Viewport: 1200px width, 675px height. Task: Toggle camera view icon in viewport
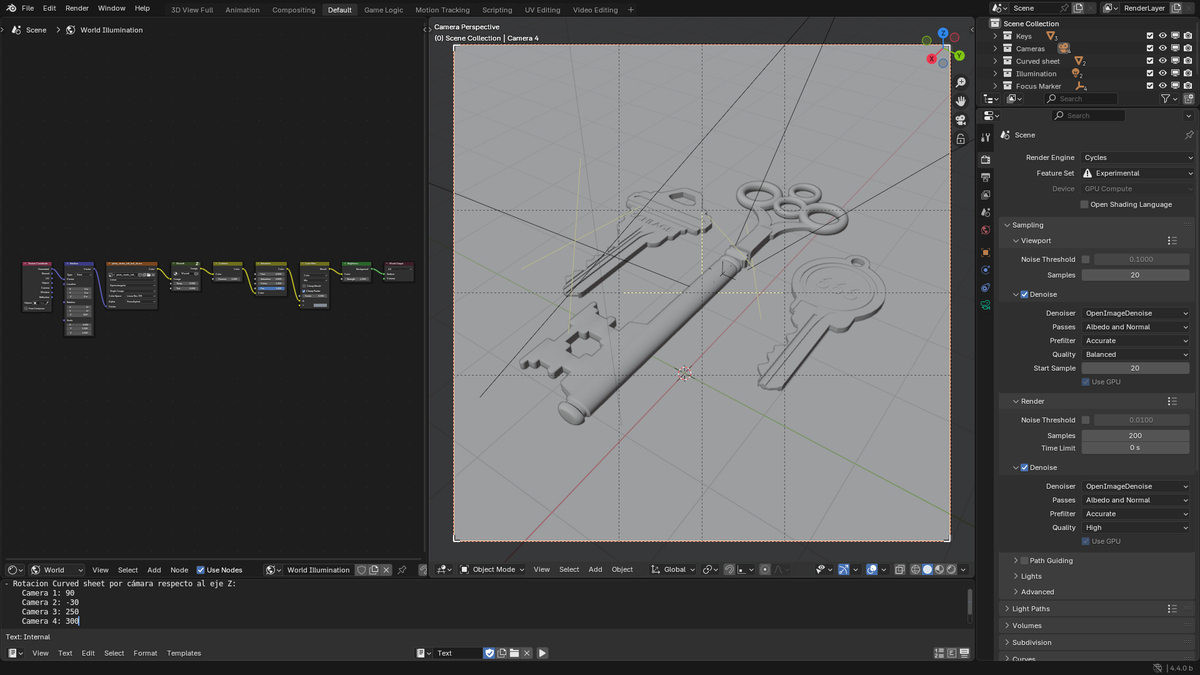tap(961, 120)
